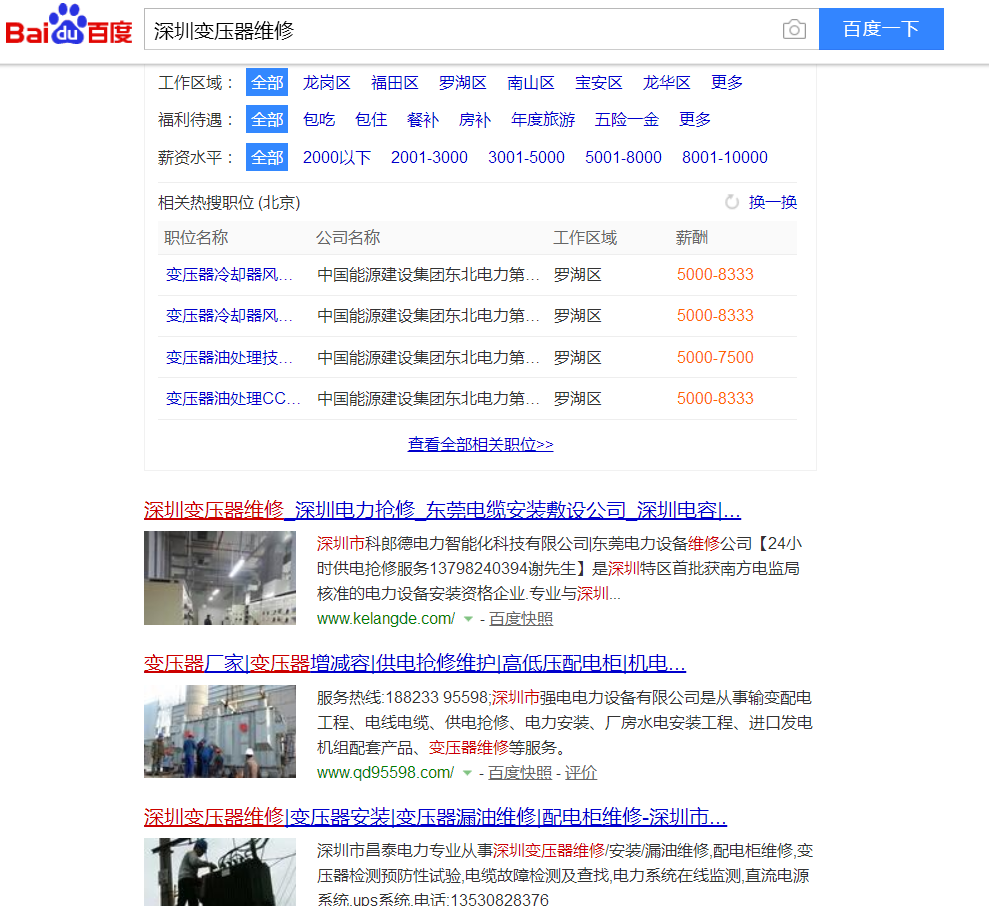Open 变压器油处理技… job listing
The height and width of the screenshot is (906, 989).
229,358
